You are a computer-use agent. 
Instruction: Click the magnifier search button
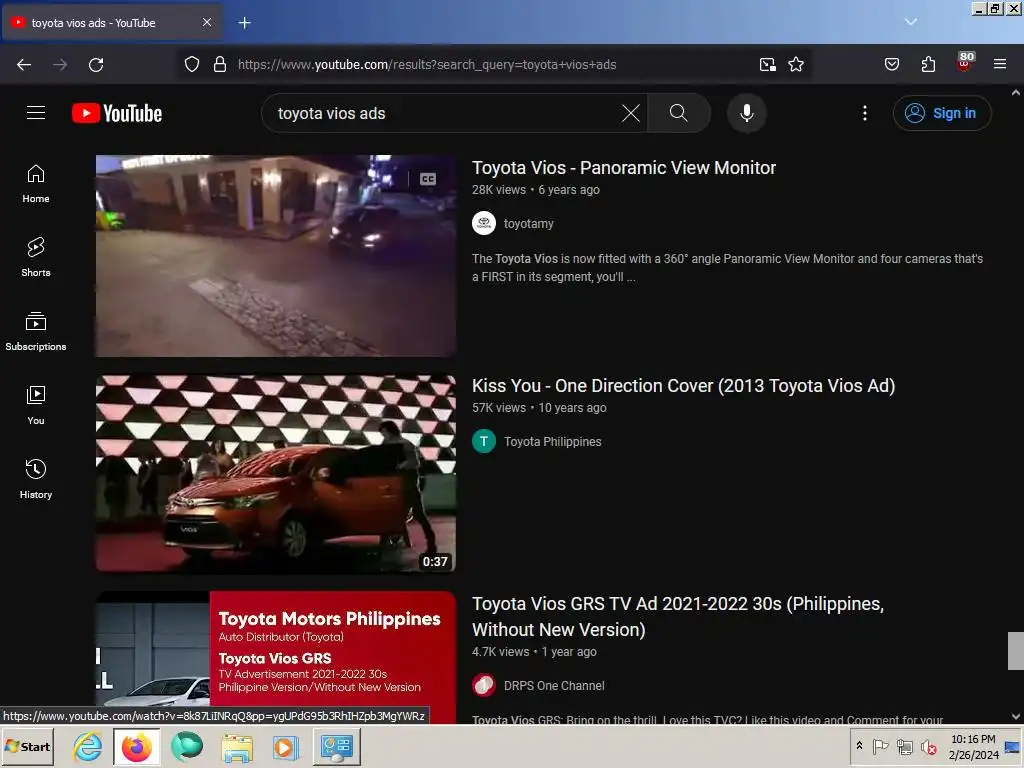point(679,113)
